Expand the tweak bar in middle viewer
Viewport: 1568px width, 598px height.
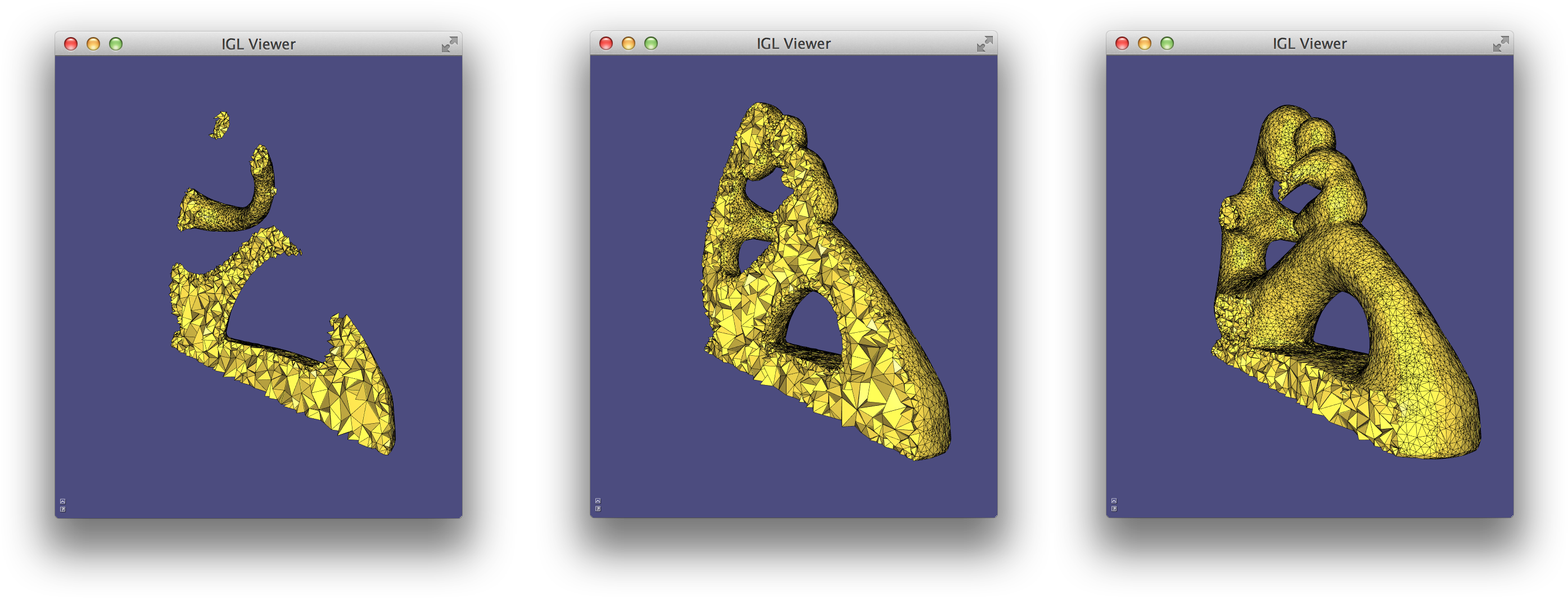pos(598,501)
